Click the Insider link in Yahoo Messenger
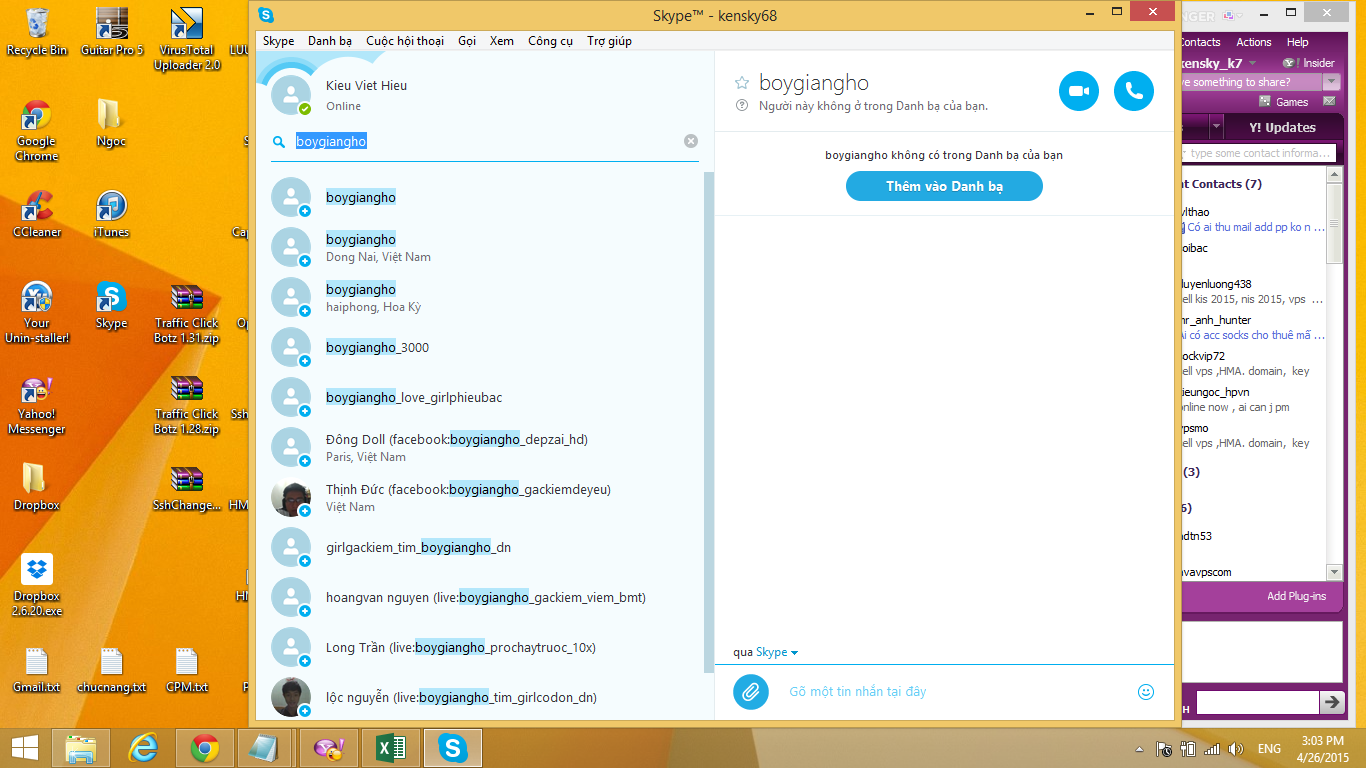1366x768 pixels. click(x=1310, y=63)
